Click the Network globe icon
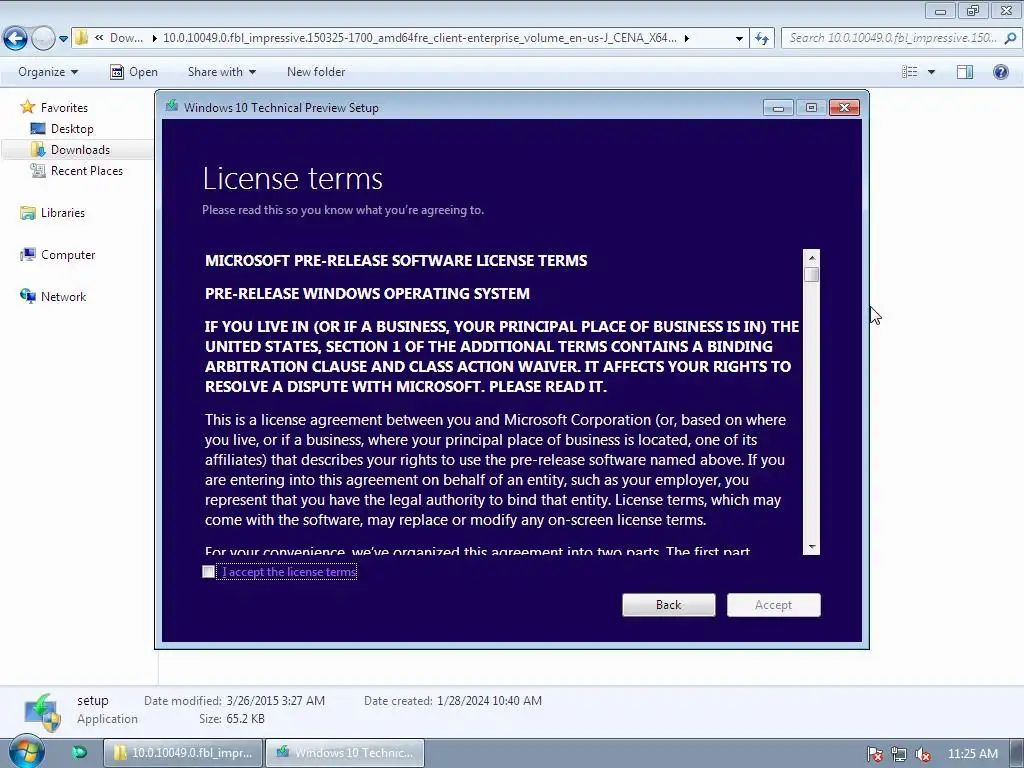 pyautogui.click(x=27, y=296)
